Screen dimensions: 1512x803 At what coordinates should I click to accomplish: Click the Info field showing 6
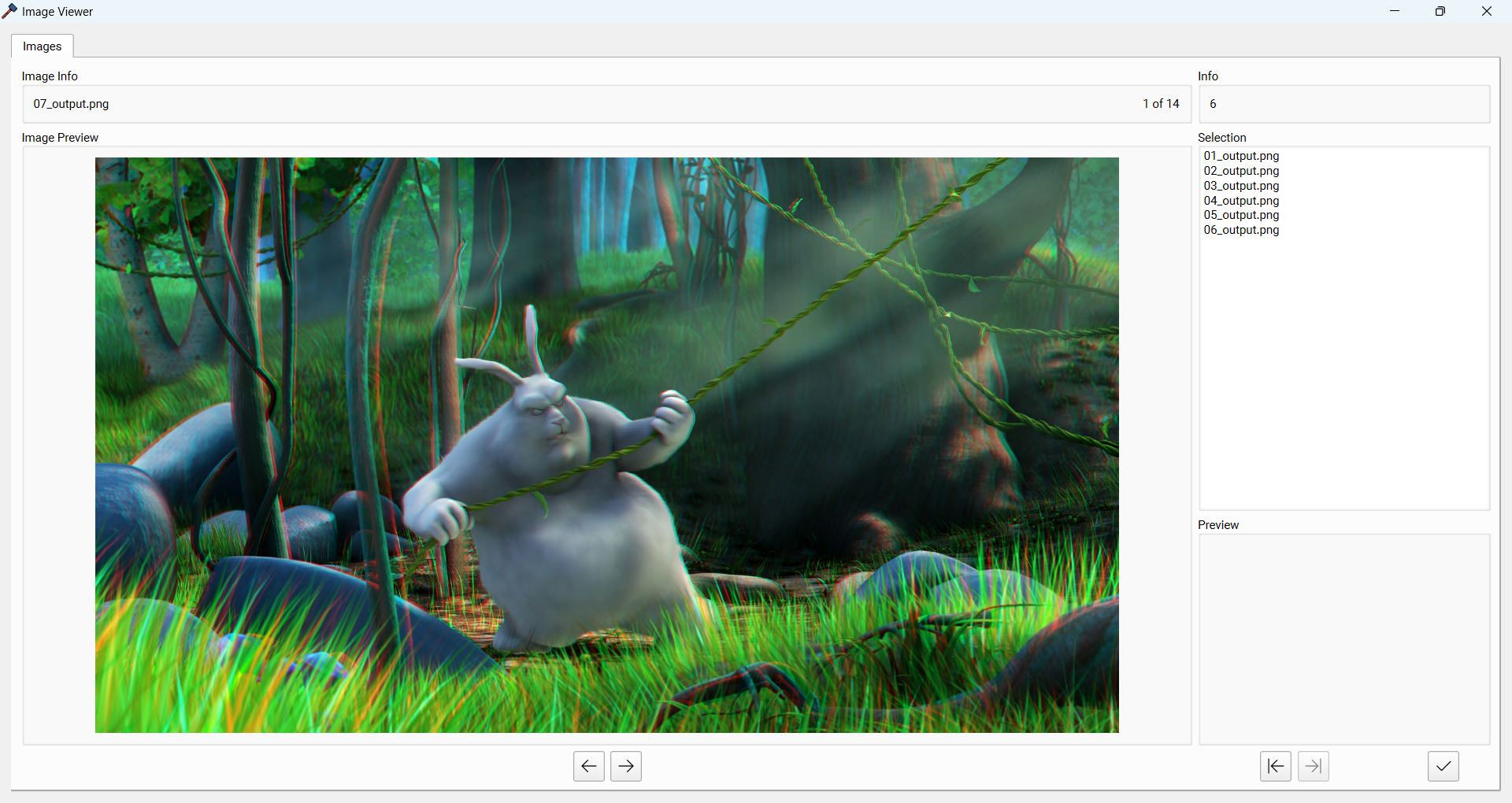coord(1344,104)
